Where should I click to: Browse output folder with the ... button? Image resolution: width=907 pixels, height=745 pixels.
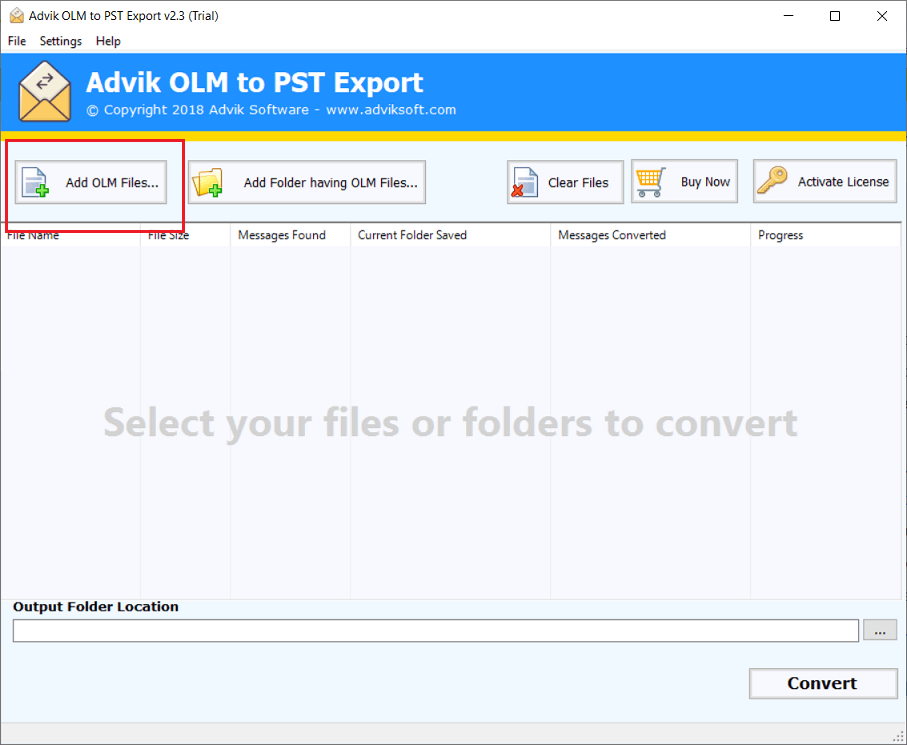click(879, 630)
